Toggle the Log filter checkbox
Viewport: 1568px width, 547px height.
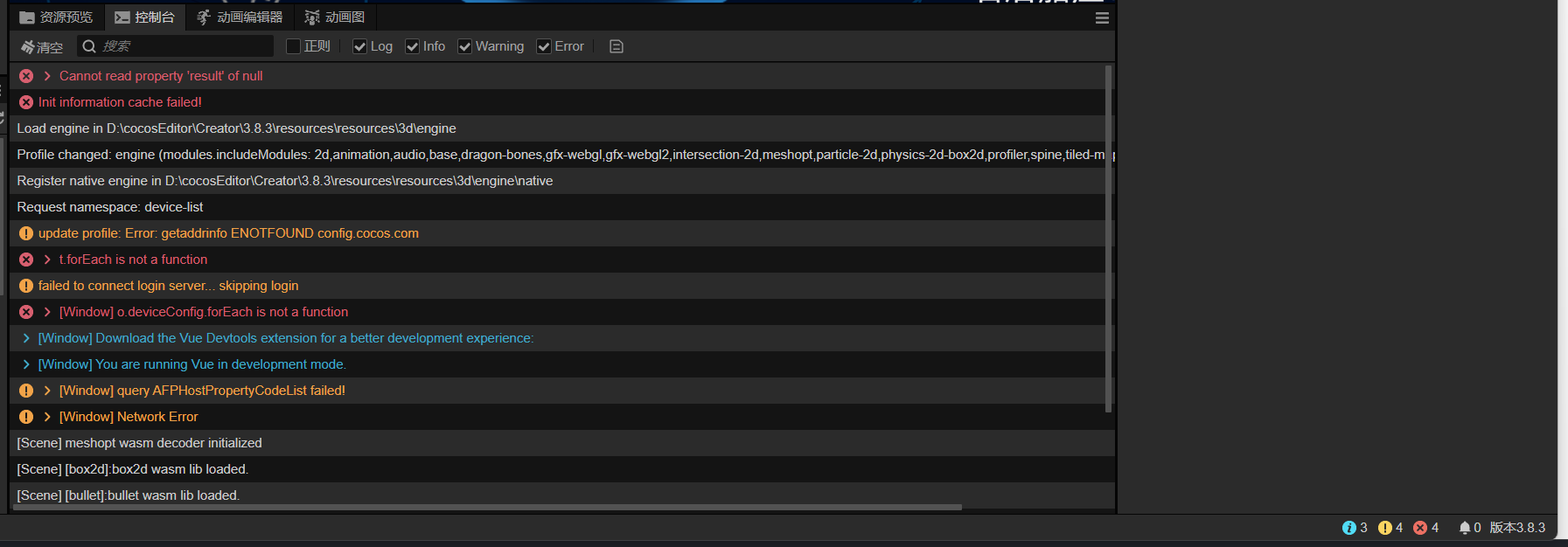(359, 46)
